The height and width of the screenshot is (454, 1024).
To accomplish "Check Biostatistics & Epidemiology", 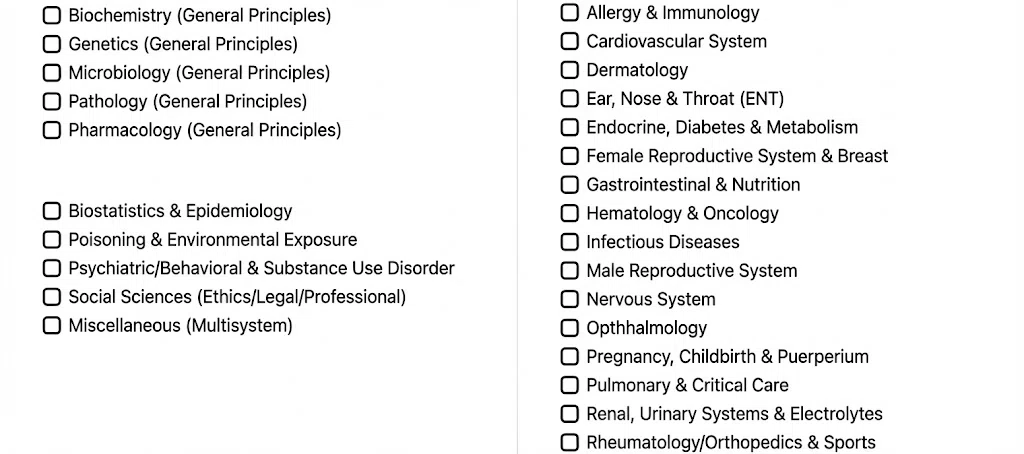I will 52,211.
